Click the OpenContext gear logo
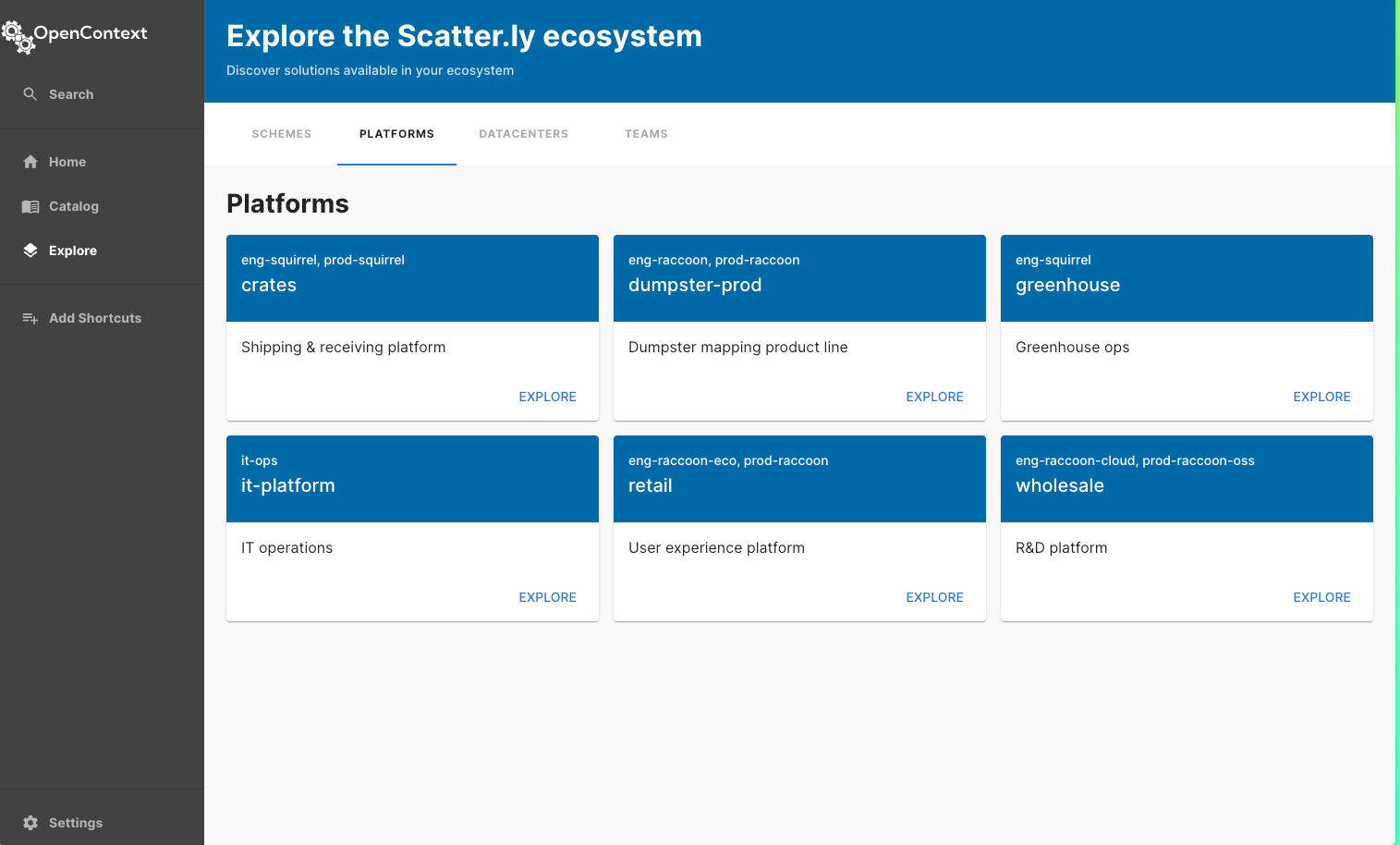This screenshot has height=845, width=1400. click(18, 37)
